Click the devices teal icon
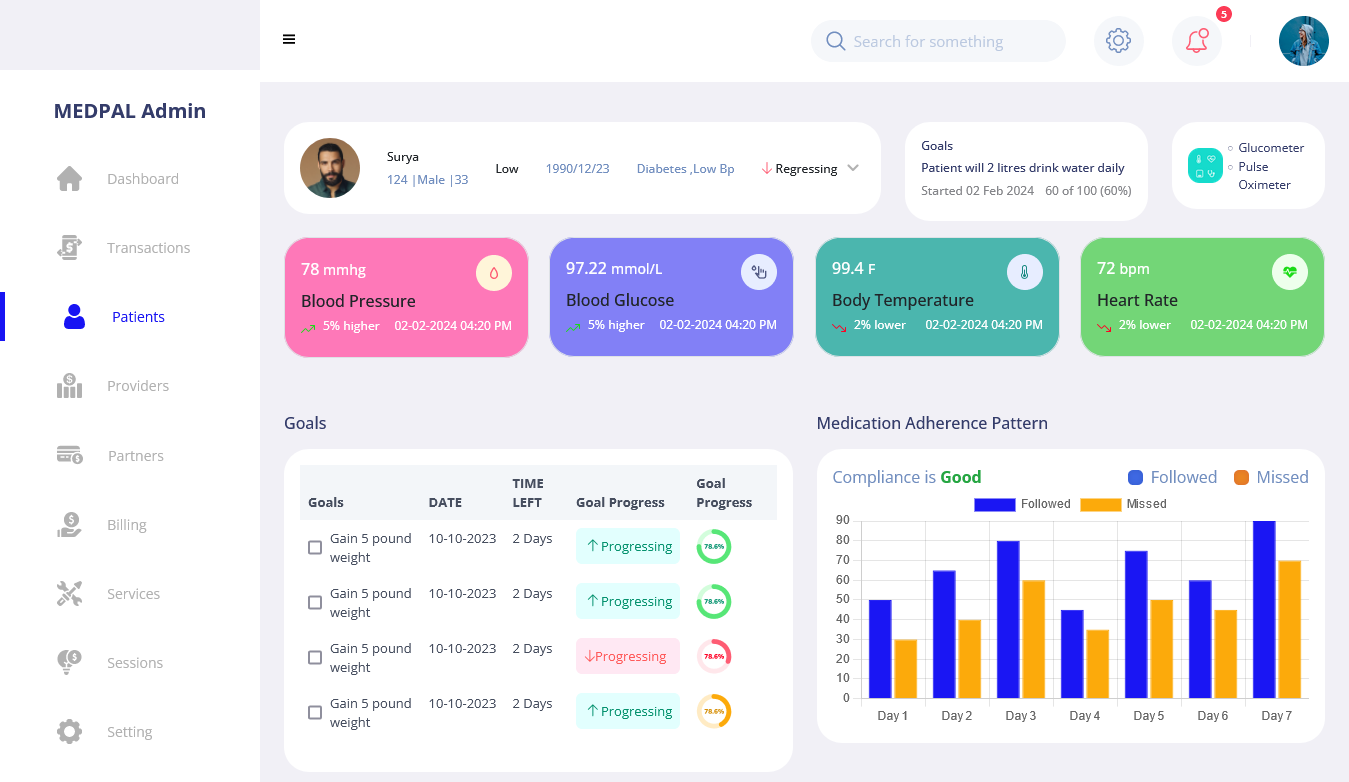 point(1205,166)
